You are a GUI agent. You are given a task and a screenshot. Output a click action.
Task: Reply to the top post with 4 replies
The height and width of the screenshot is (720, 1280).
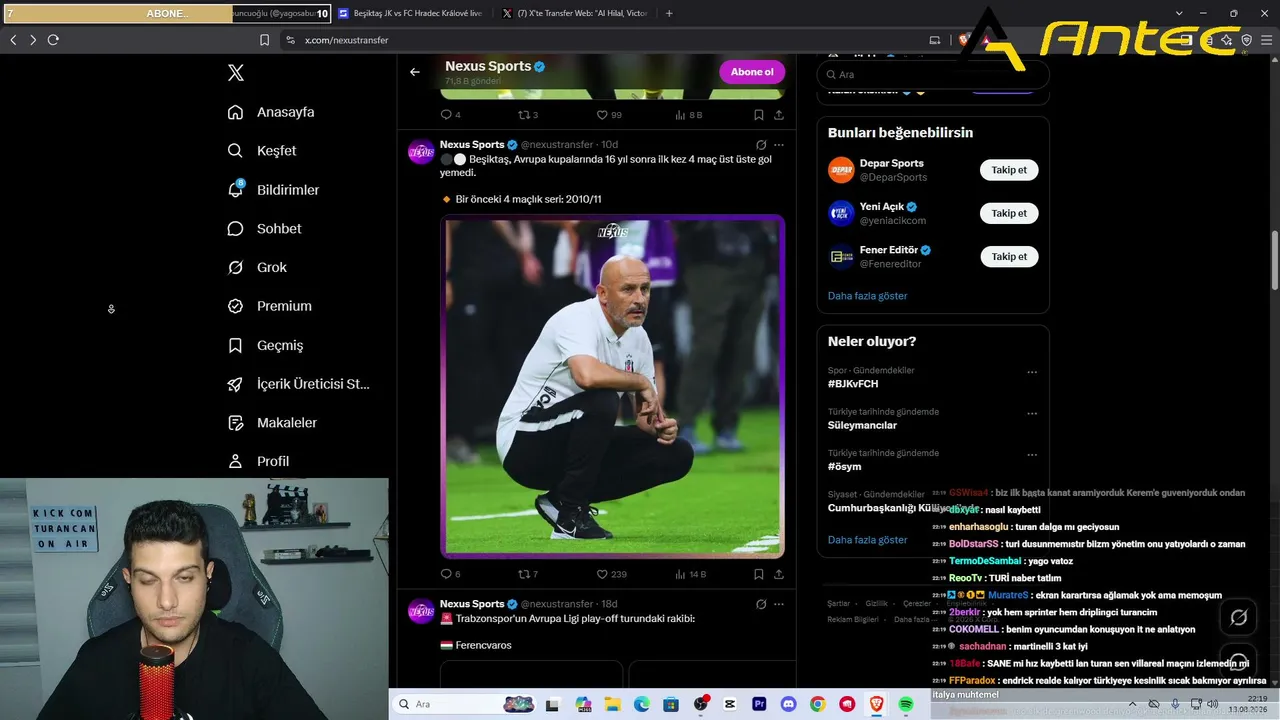click(x=450, y=115)
